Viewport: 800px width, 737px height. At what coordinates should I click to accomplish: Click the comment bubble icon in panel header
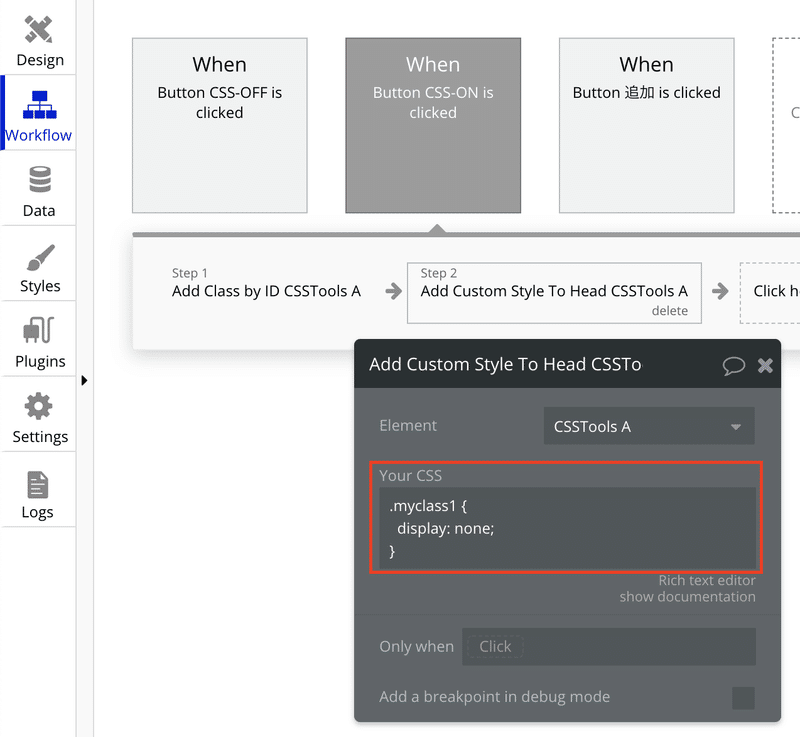click(x=734, y=365)
